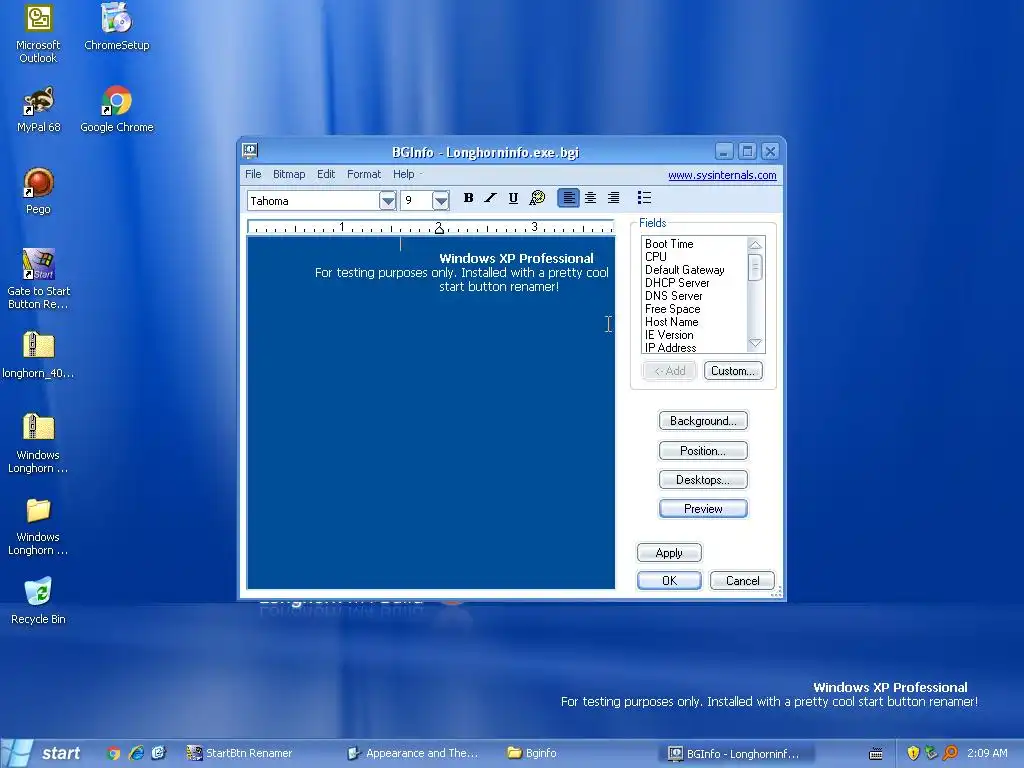Switch to Appearance and Themes taskbar item

click(x=413, y=754)
